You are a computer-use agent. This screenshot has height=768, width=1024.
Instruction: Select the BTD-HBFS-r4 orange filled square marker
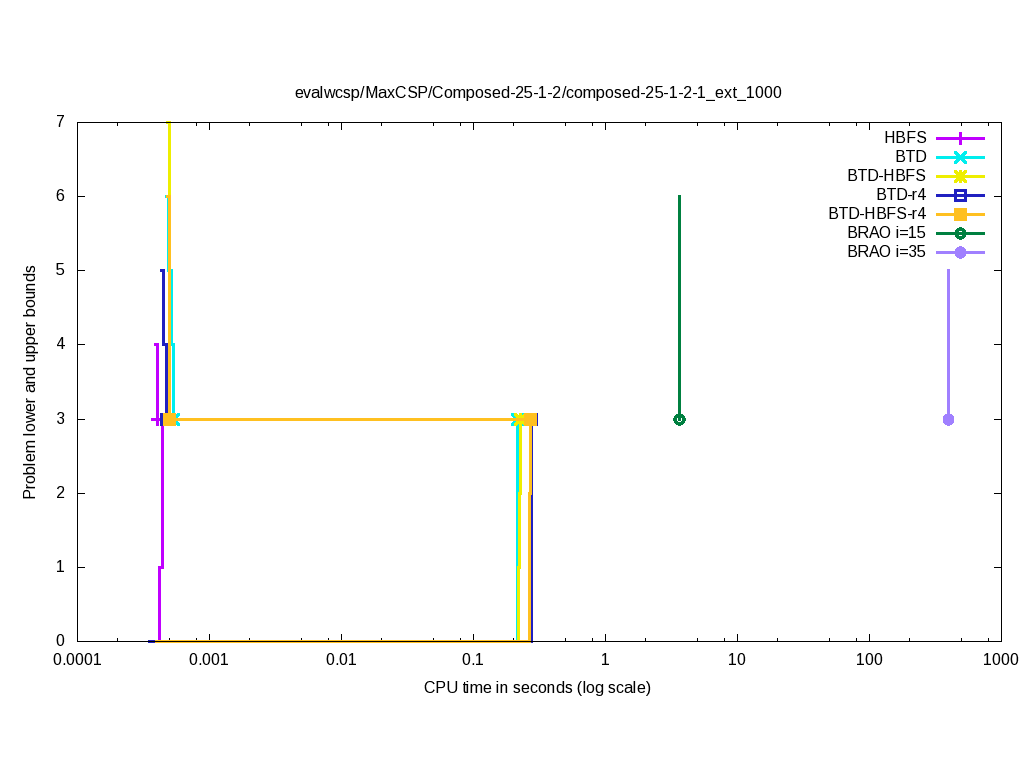[960, 214]
